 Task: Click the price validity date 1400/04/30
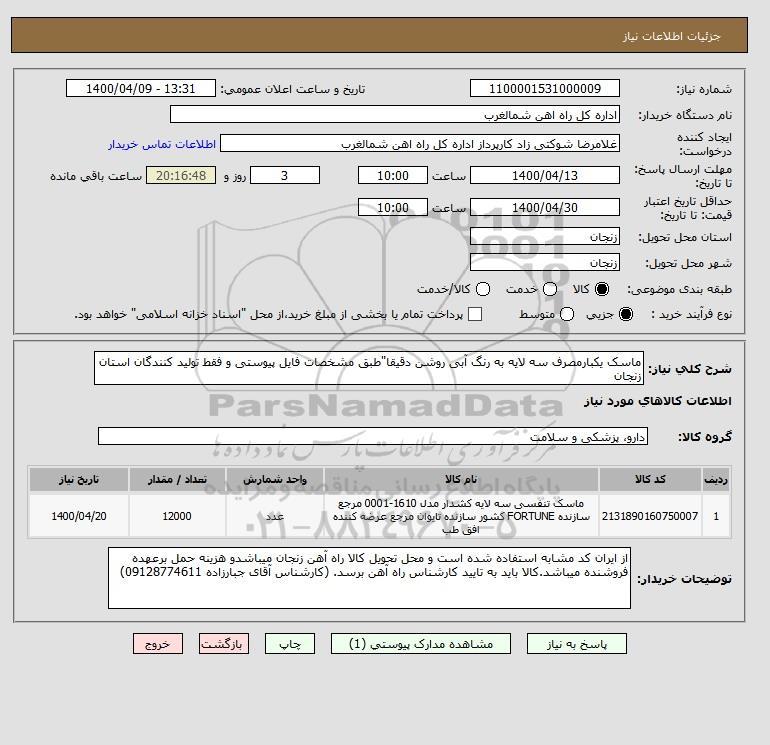[545, 207]
